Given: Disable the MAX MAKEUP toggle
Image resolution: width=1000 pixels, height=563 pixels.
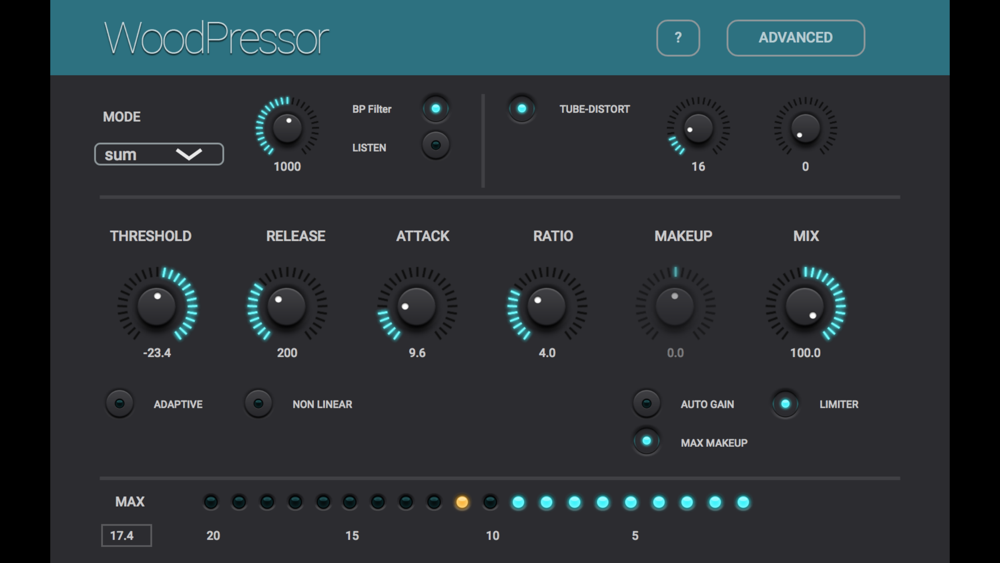Looking at the screenshot, I should [646, 441].
